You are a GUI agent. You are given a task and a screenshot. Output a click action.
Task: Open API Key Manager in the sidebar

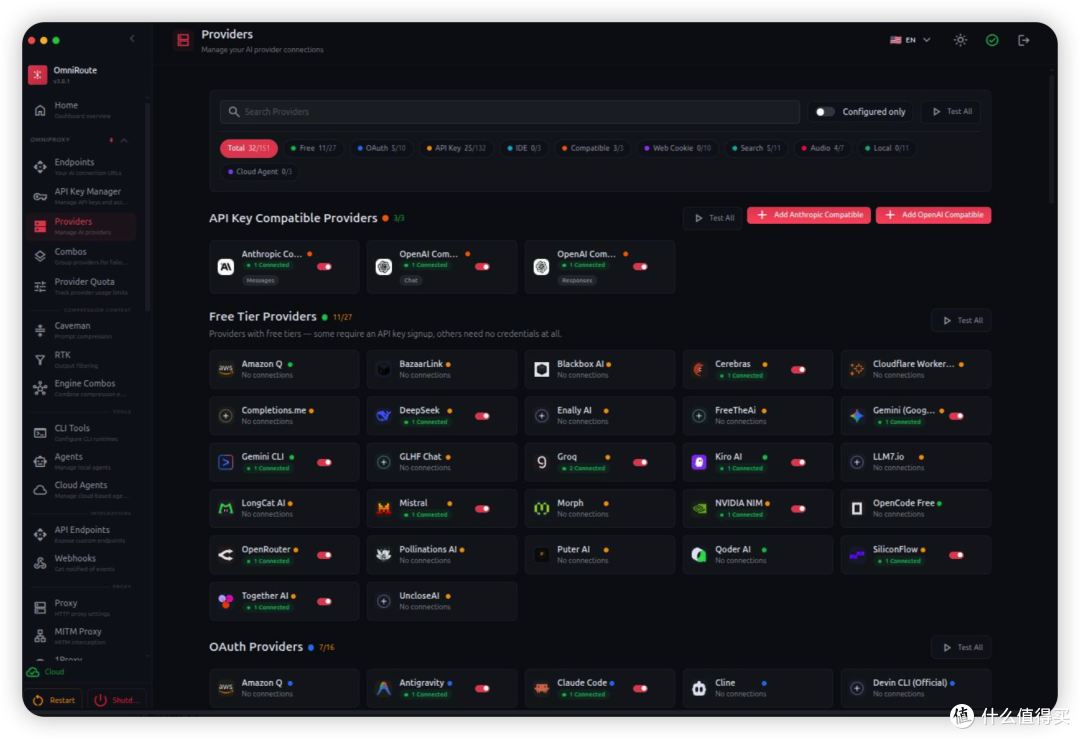coord(83,196)
